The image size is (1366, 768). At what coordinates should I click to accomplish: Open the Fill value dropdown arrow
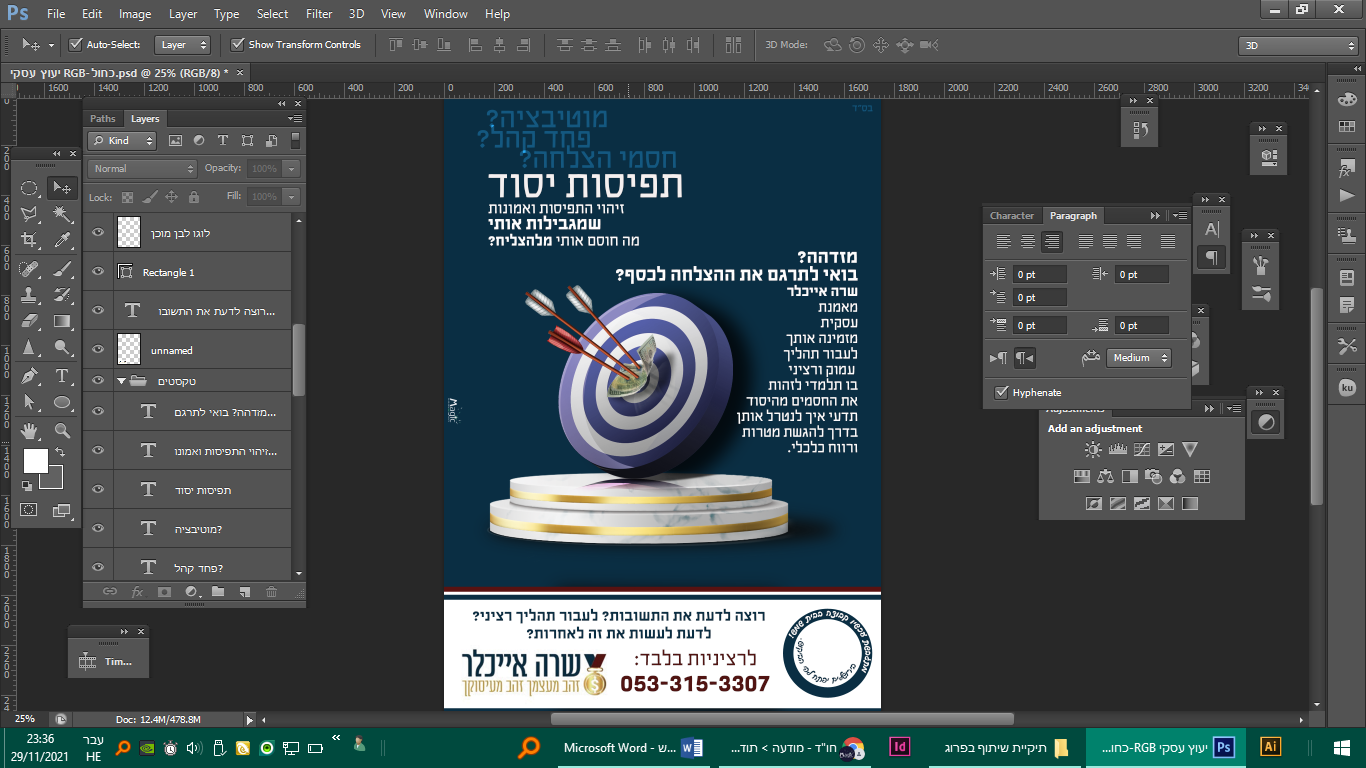[x=292, y=197]
